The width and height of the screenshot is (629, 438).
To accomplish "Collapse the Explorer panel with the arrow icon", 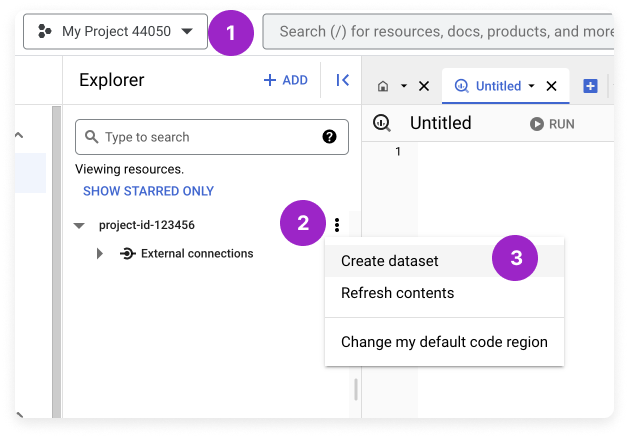I will tap(343, 80).
